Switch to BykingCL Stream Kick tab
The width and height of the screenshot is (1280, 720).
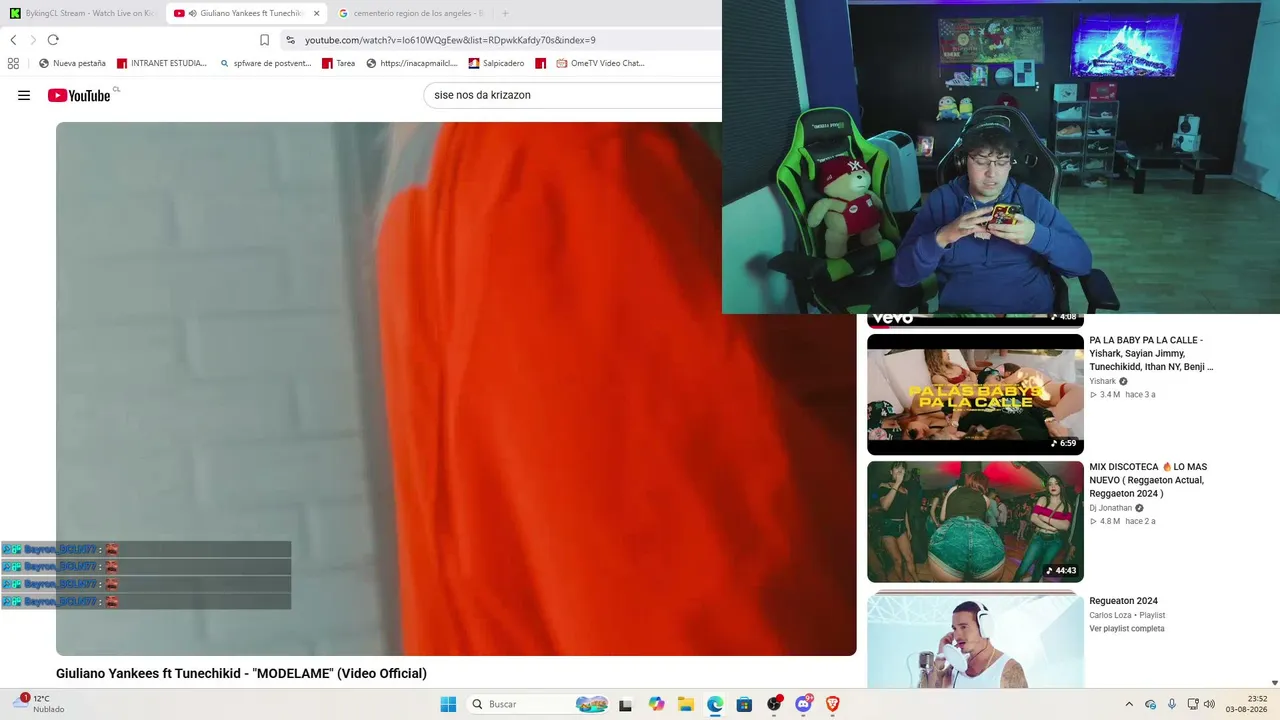(82, 13)
